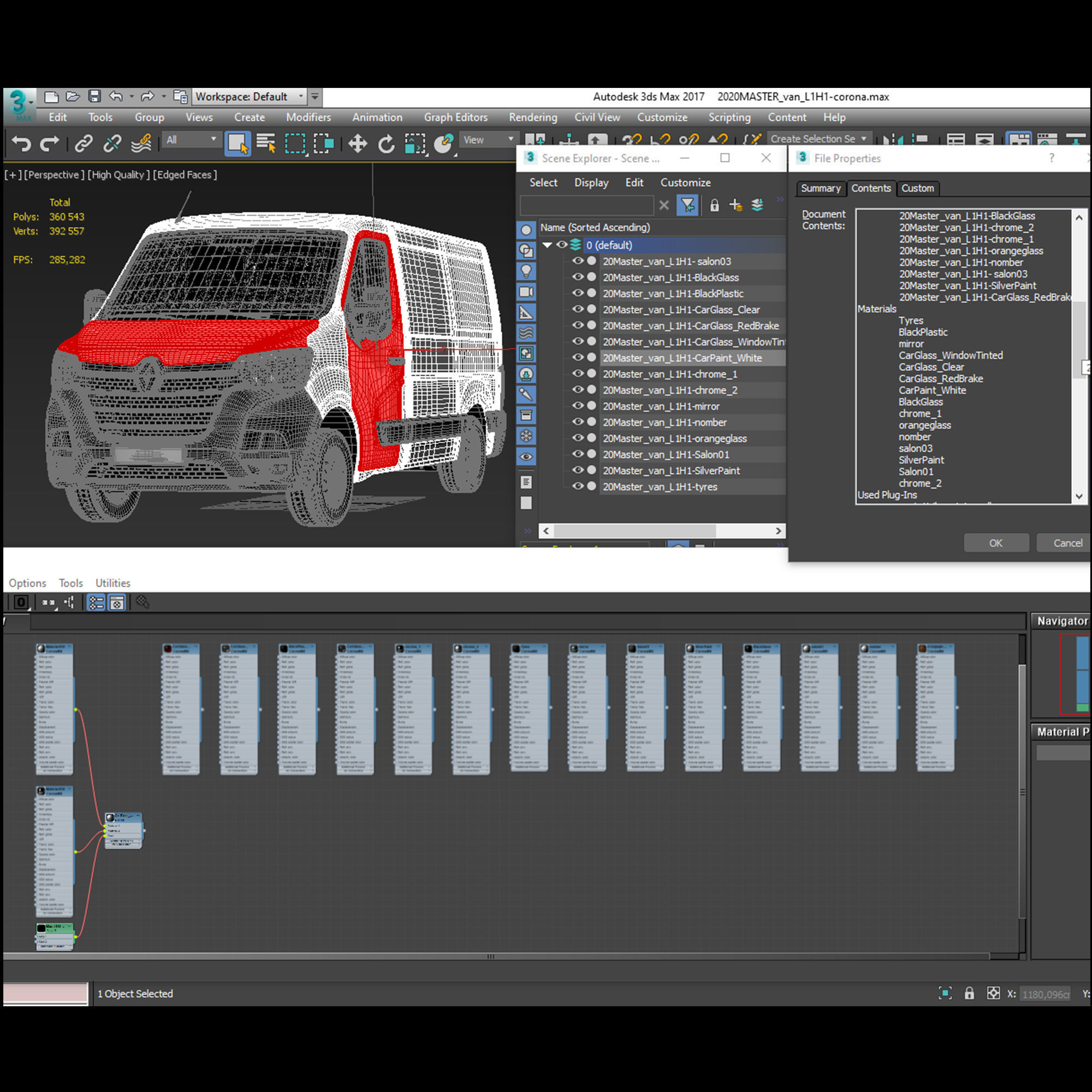Open material editor Options menu
The height and width of the screenshot is (1092, 1092).
(27, 583)
